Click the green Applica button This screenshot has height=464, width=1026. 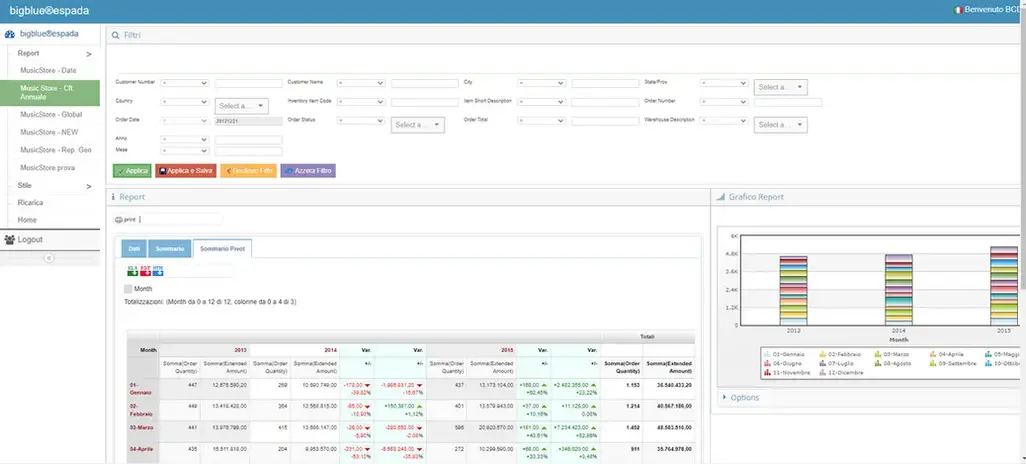[x=132, y=171]
